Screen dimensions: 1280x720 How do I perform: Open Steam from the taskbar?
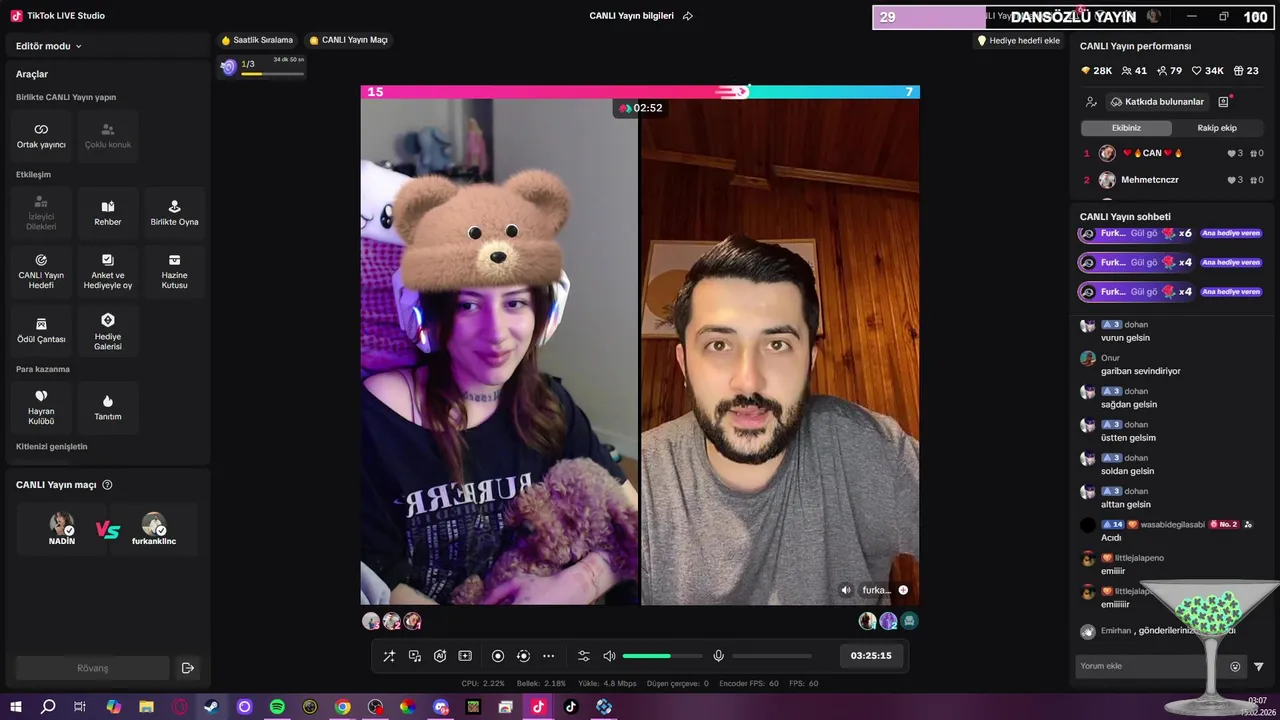(x=211, y=707)
